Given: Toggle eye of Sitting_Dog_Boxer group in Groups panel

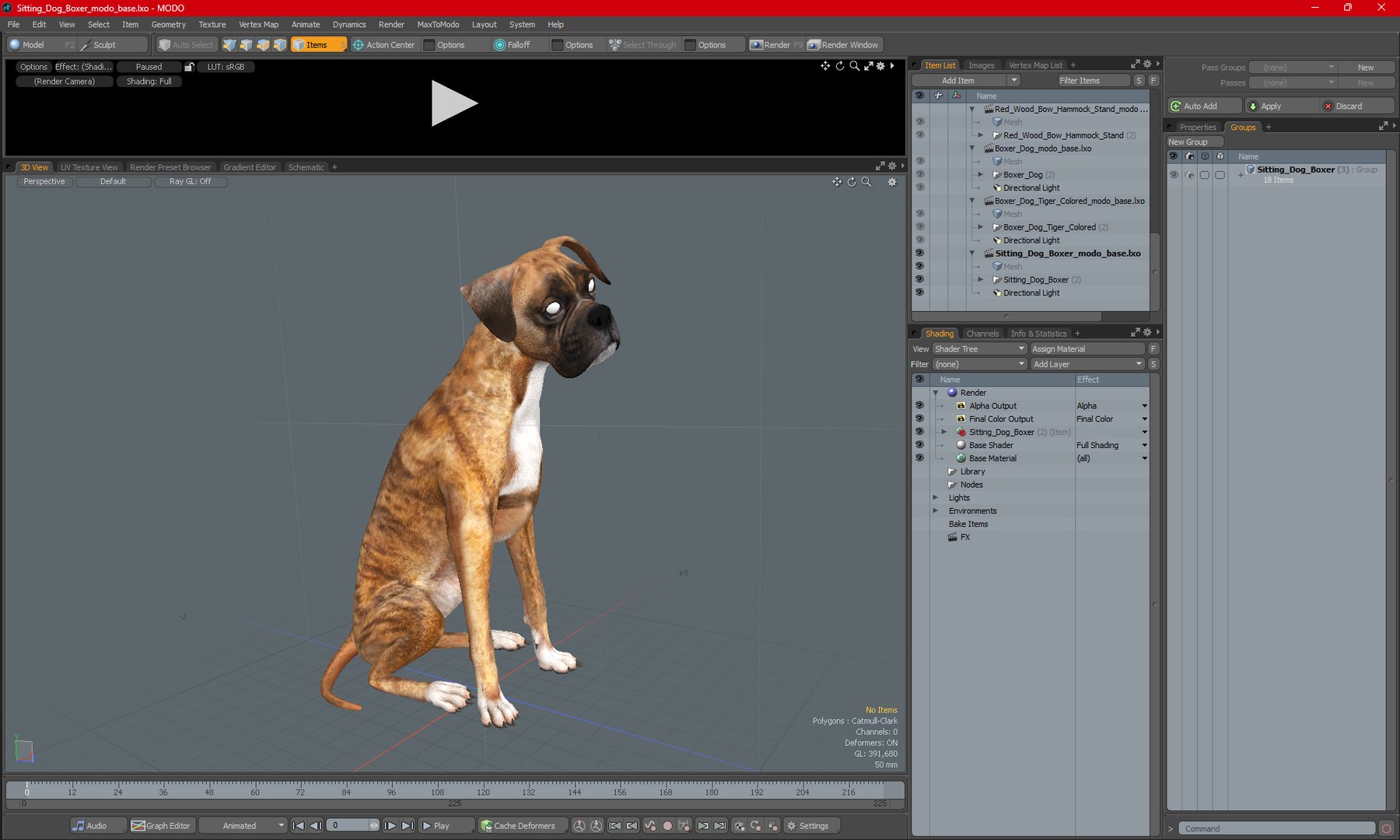Looking at the screenshot, I should click(x=1174, y=175).
